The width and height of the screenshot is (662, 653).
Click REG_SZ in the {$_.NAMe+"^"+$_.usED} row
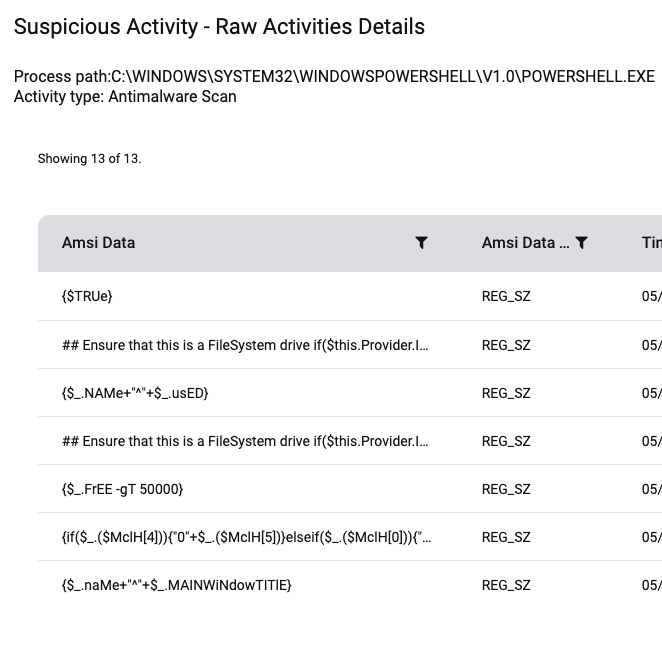pos(506,393)
